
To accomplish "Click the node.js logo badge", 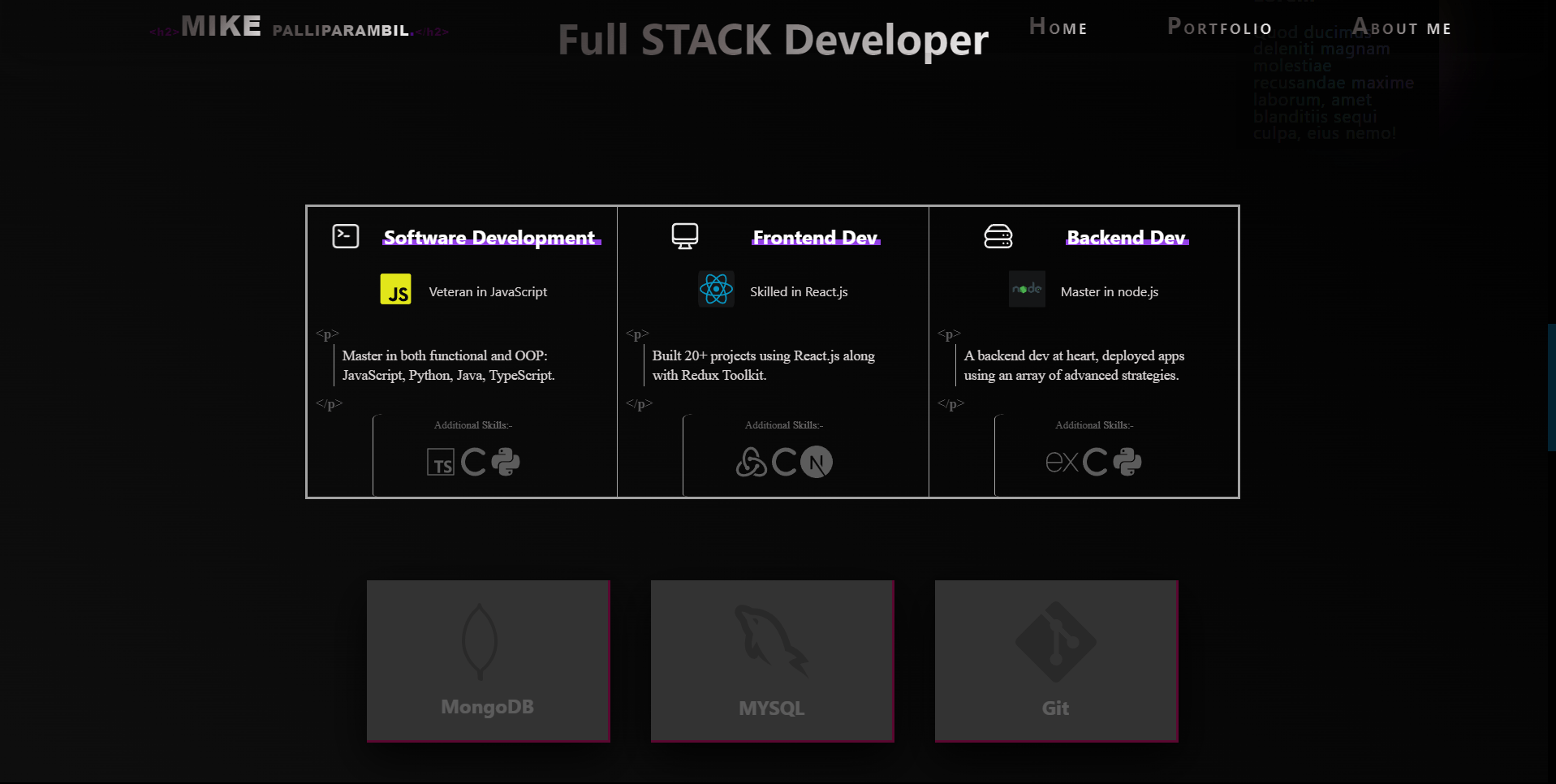I will [1027, 289].
